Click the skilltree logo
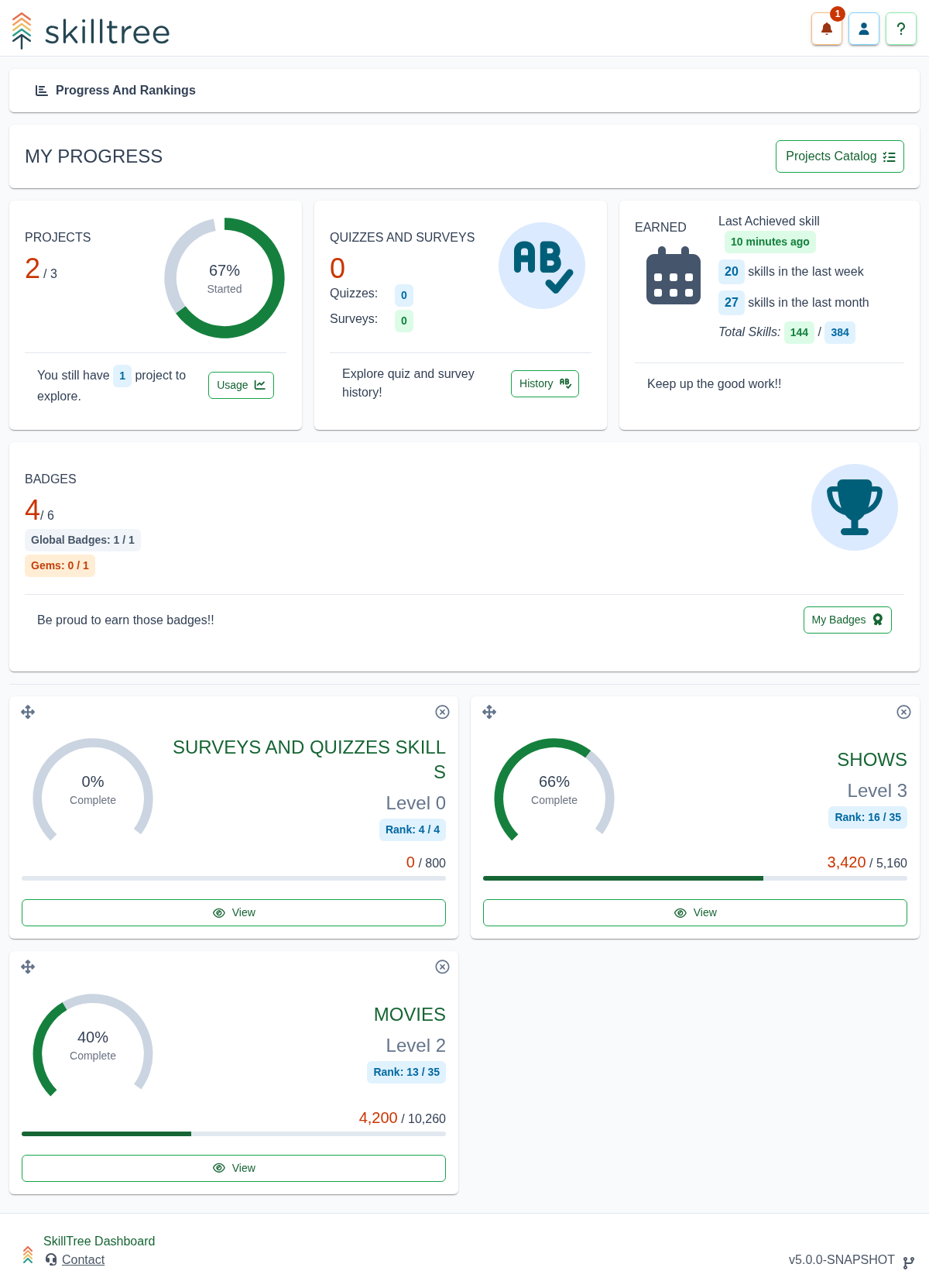The width and height of the screenshot is (929, 1288). [x=91, y=31]
